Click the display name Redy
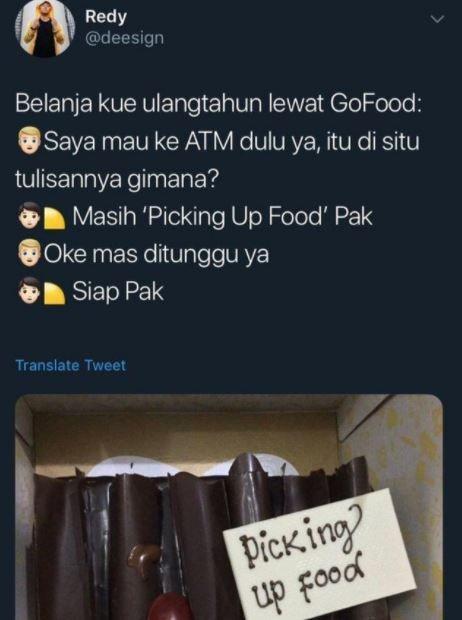This screenshot has width=462, height=620. pos(106,17)
